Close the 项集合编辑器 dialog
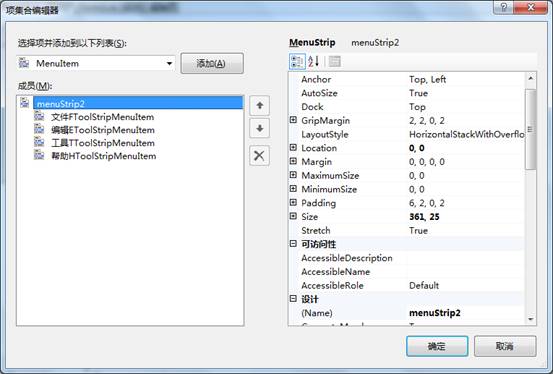Image resolution: width=553 pixels, height=374 pixels. pyautogui.click(x=531, y=7)
